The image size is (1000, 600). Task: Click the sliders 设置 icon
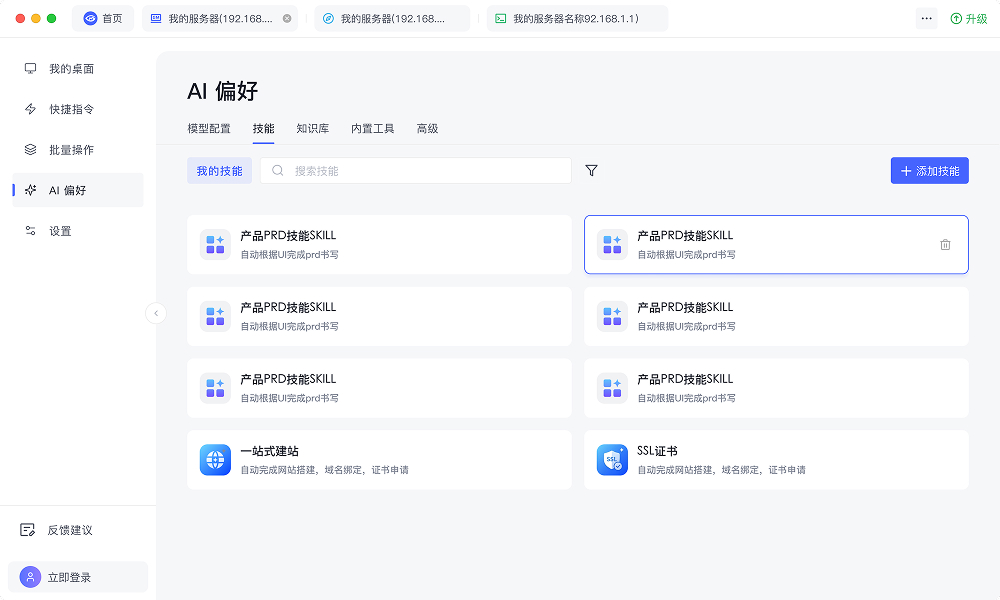(30, 231)
